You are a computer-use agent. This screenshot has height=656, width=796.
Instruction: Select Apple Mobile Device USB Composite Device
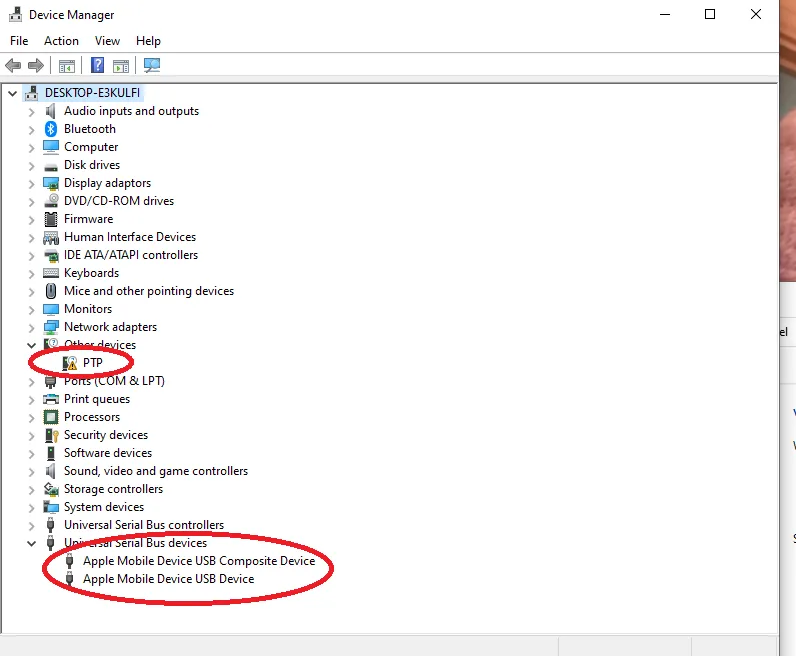tap(199, 561)
